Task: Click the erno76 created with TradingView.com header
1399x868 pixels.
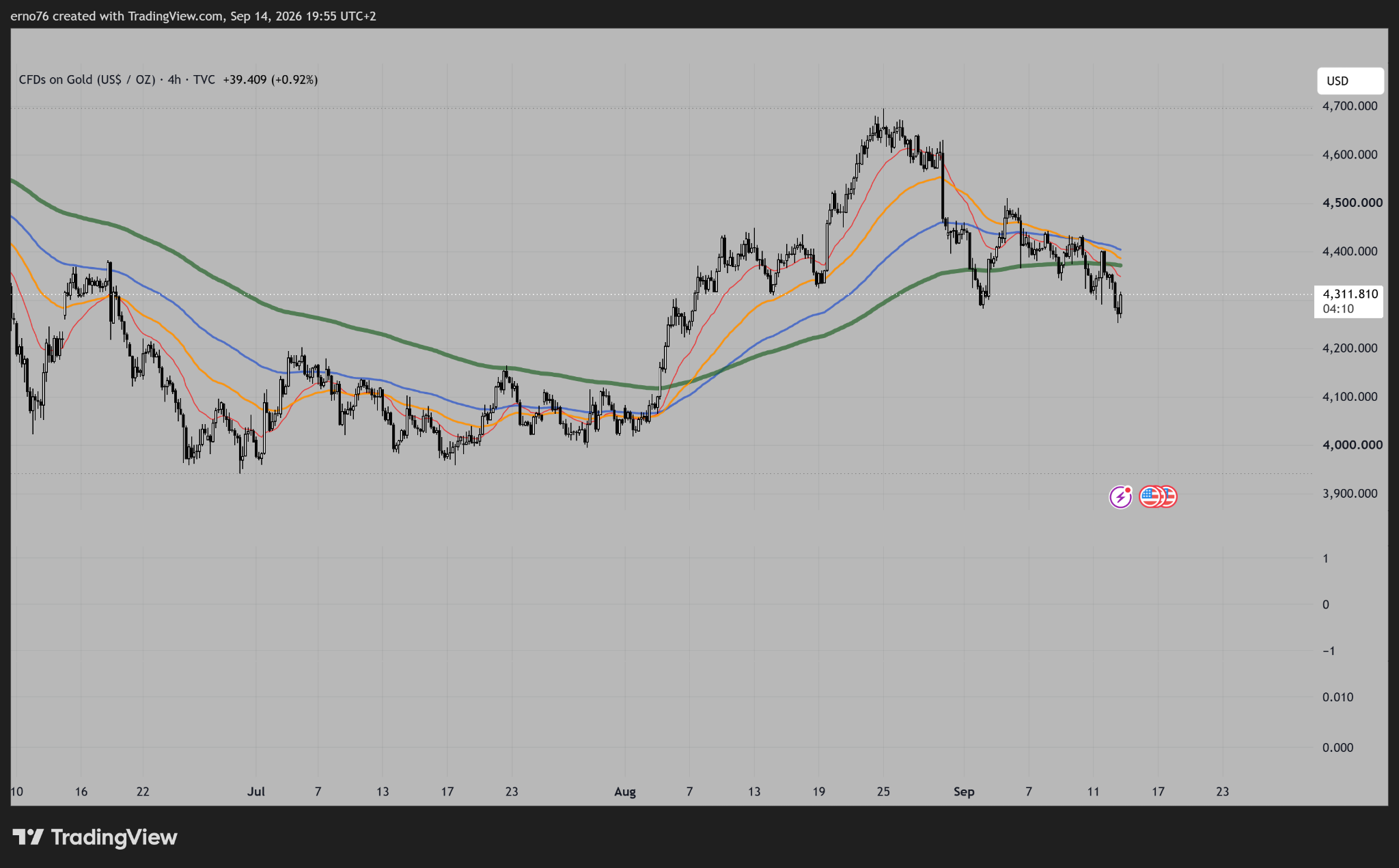Action: [x=193, y=16]
